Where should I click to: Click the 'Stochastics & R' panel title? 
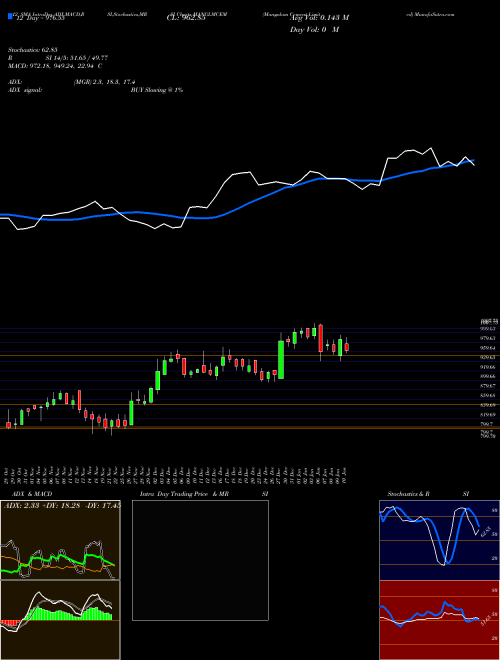[408, 494]
